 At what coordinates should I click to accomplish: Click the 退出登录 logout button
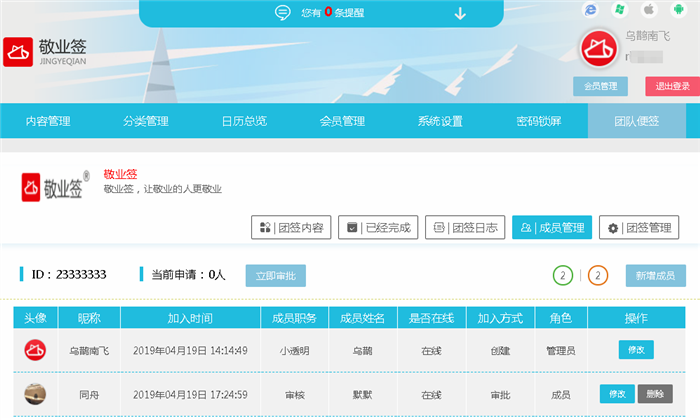point(666,86)
